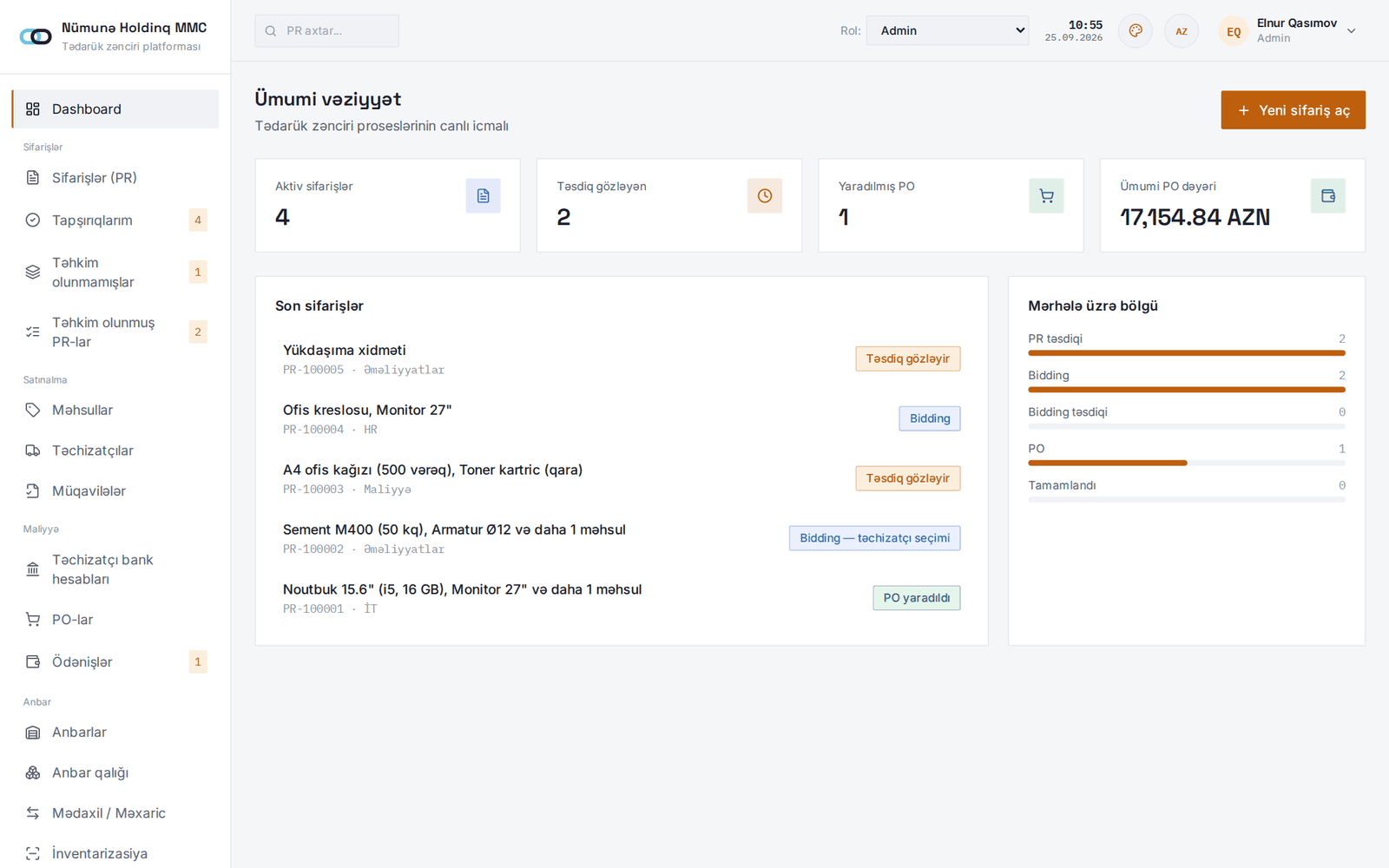
Task: Click the Tapşırıqlarım badge showing 4
Action: point(198,220)
